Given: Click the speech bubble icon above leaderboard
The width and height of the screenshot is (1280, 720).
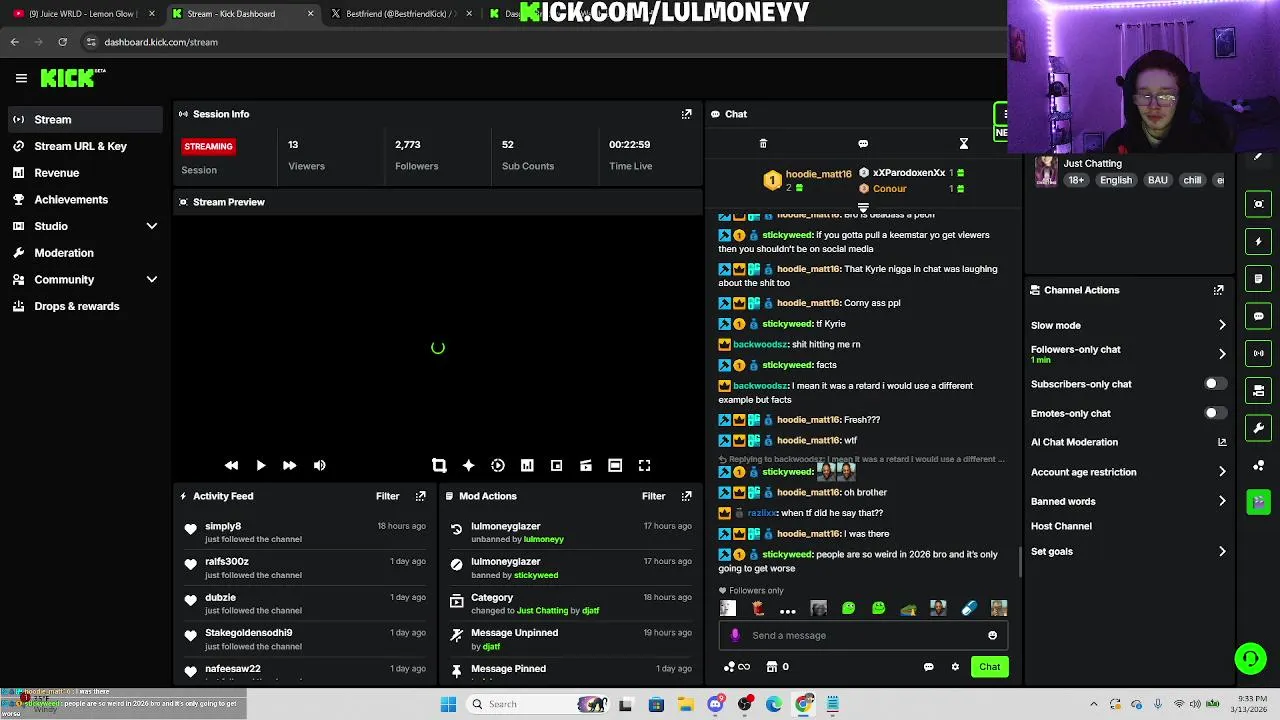Looking at the screenshot, I should point(863,144).
